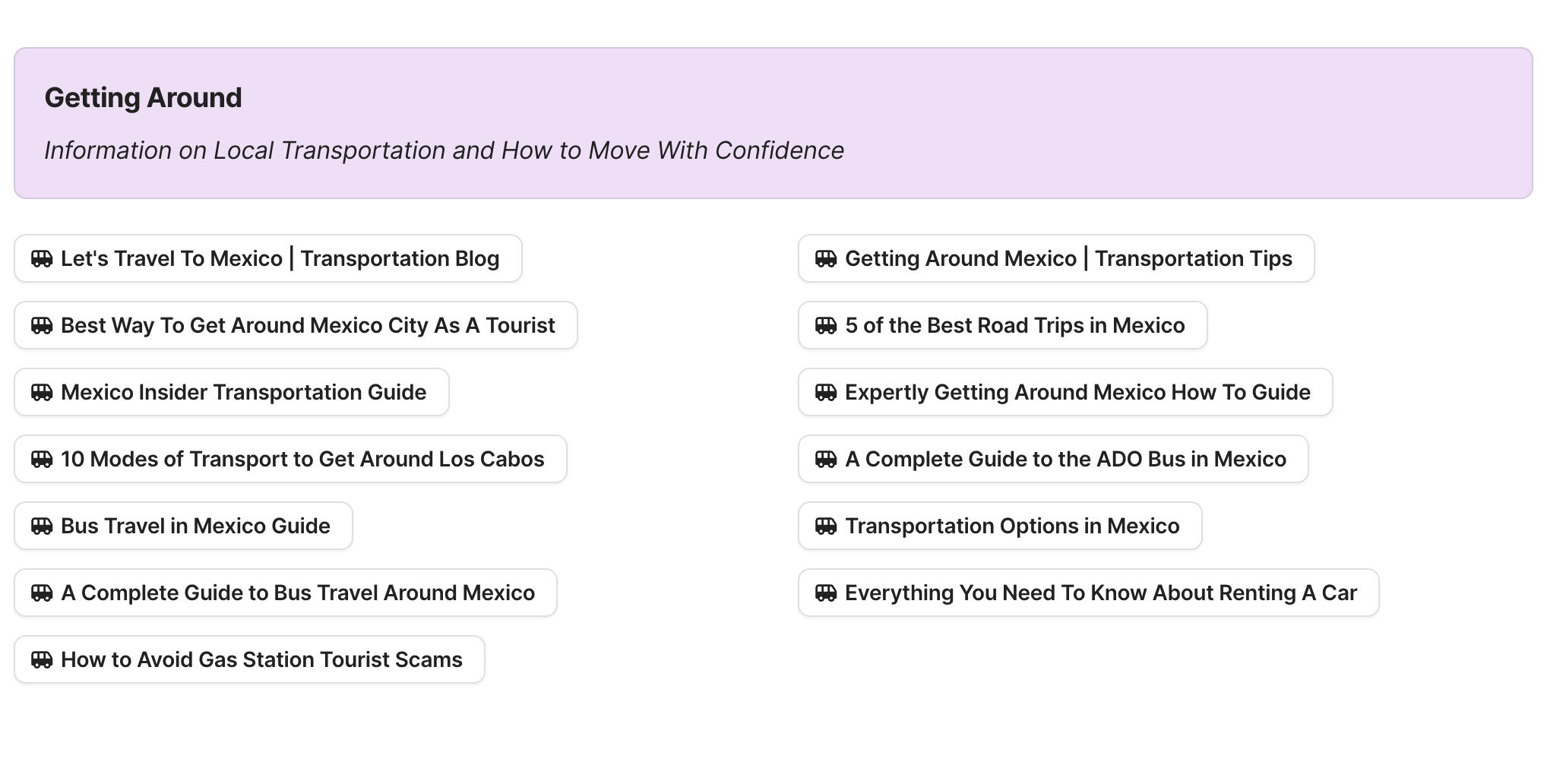This screenshot has width=1547, height=784.
Task: Click bus icon beside How to Avoid Gas Station Scams
Action: point(42,660)
